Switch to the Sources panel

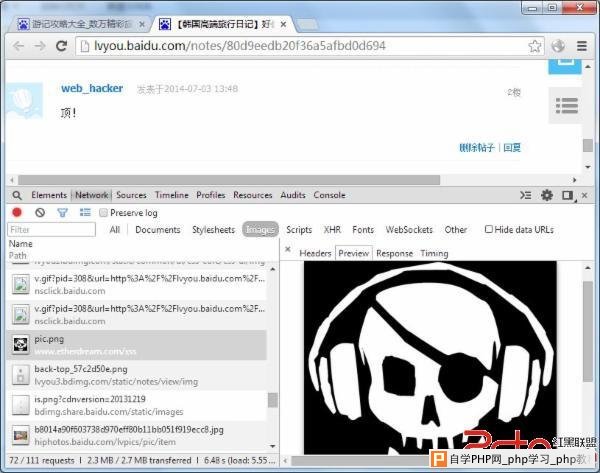coord(131,195)
